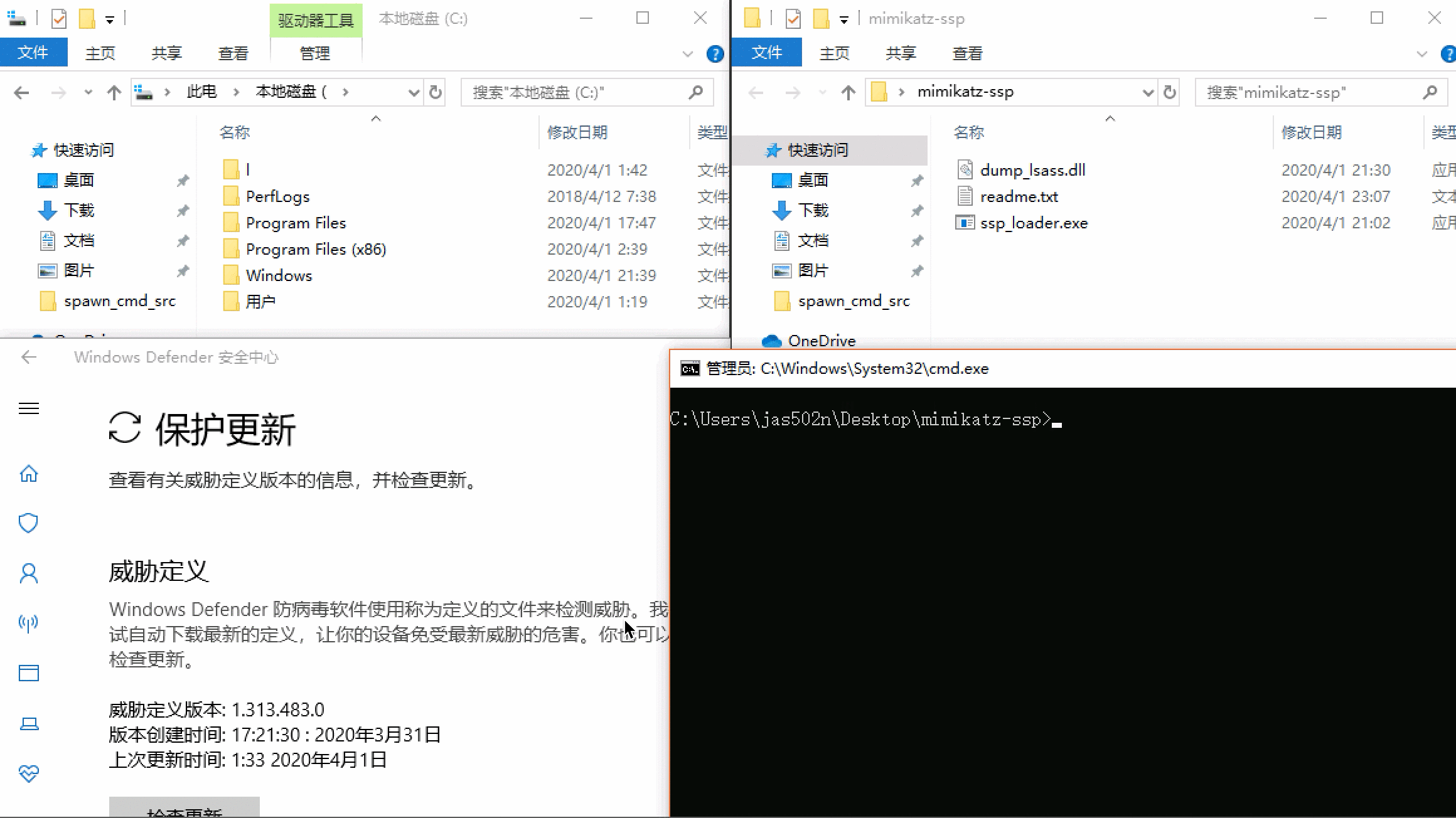Viewport: 1456px width, 818px height.
Task: Click Back arrow in C: drive Explorer
Action: pos(21,93)
